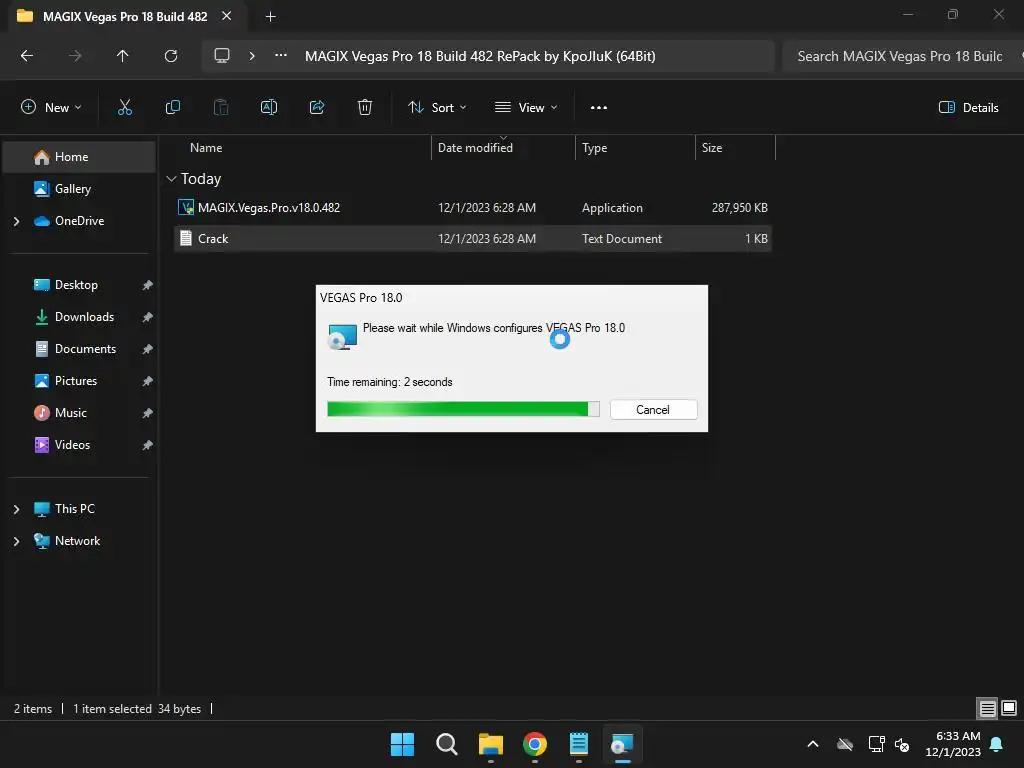Open taskbar Search
The width and height of the screenshot is (1024, 768).
click(x=447, y=744)
